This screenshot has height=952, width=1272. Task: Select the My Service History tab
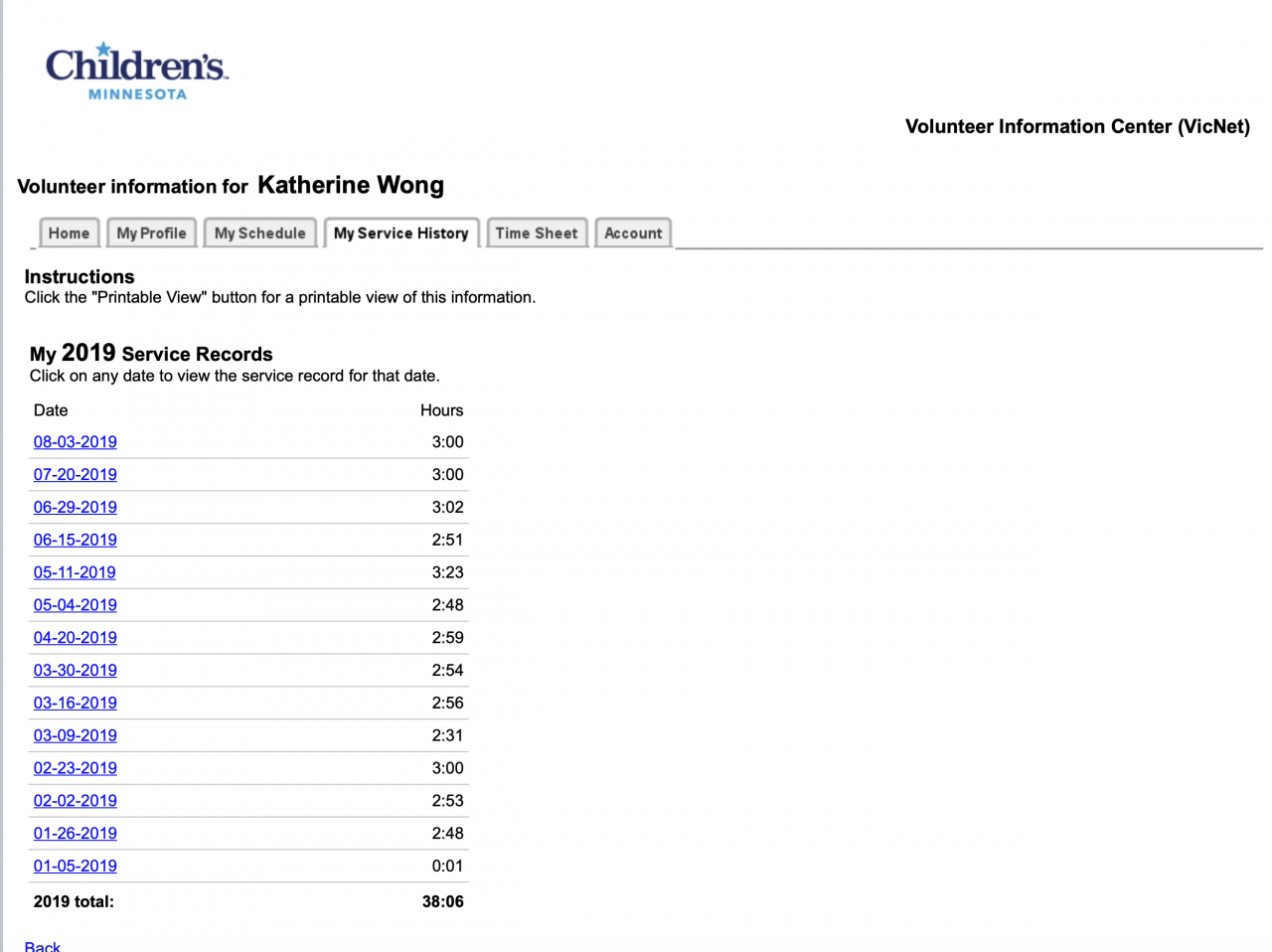[x=401, y=233]
